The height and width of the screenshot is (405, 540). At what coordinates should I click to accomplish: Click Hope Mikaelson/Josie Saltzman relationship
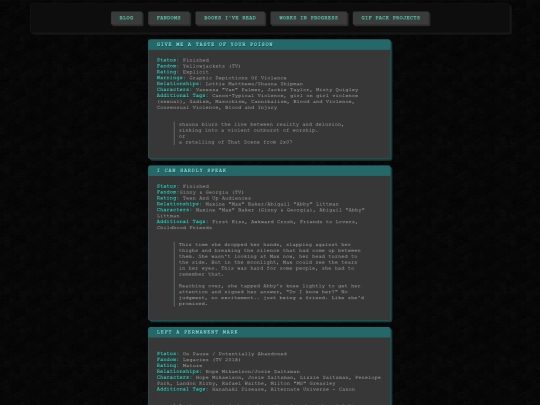[x=252, y=371]
